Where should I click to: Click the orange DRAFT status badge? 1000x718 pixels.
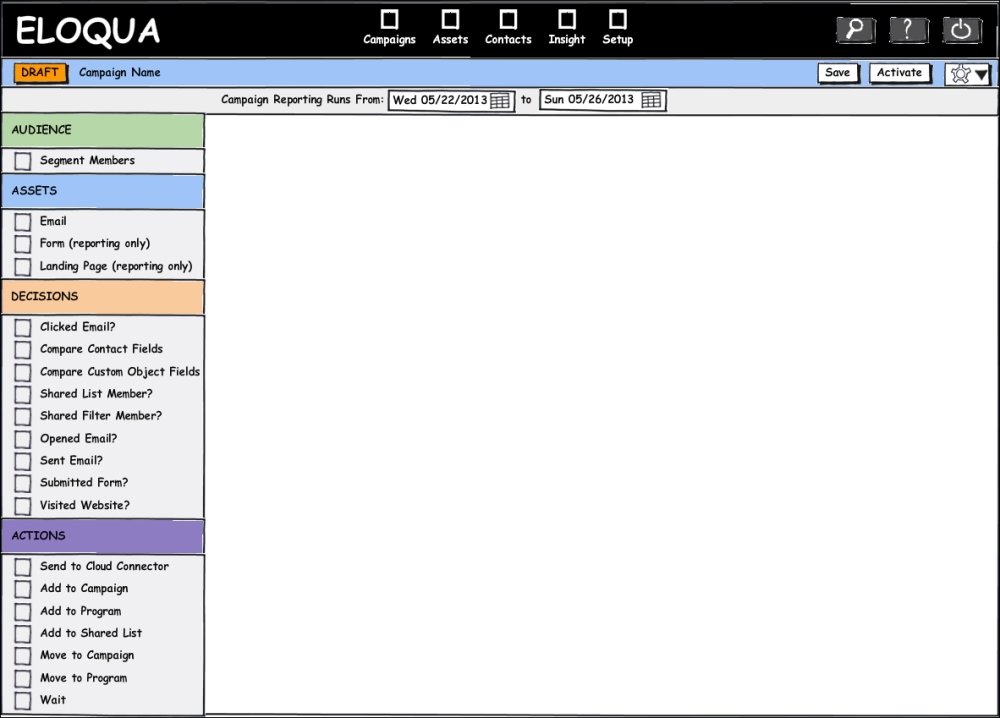coord(40,73)
